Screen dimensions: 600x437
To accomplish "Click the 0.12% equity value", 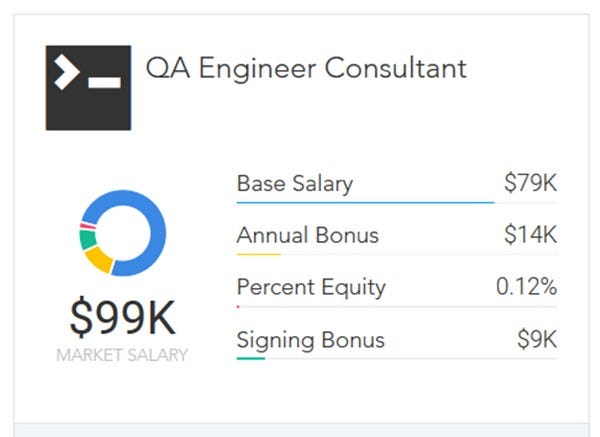I will 526,287.
